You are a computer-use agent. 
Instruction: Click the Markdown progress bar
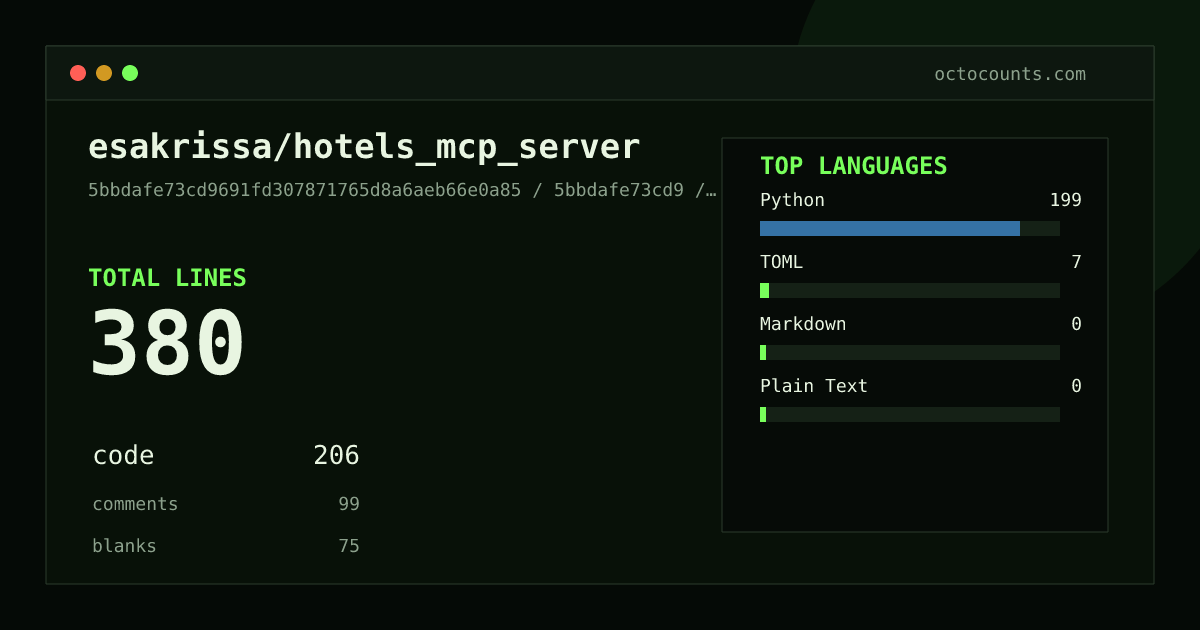pyautogui.click(x=910, y=352)
